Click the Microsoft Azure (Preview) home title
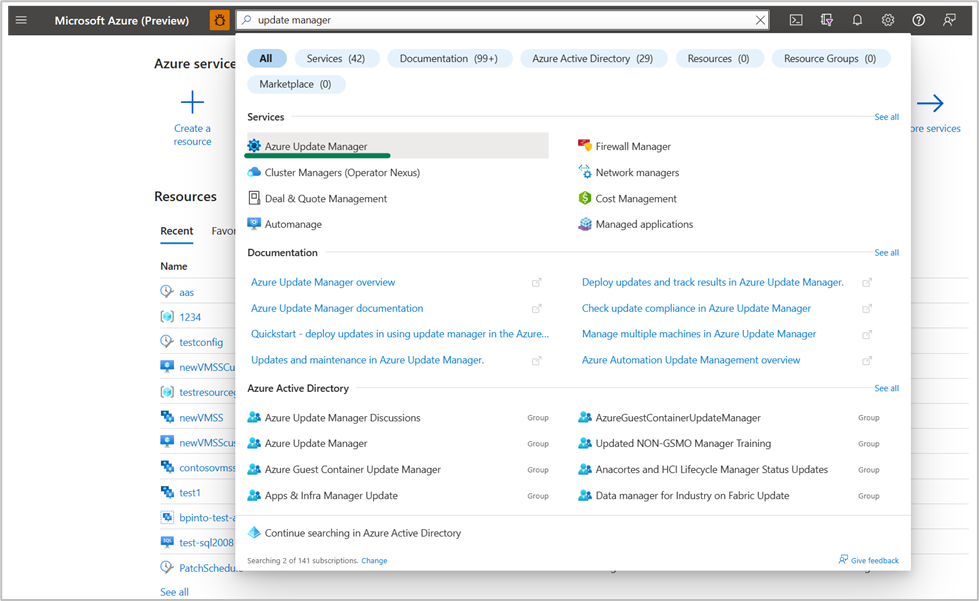 (122, 21)
